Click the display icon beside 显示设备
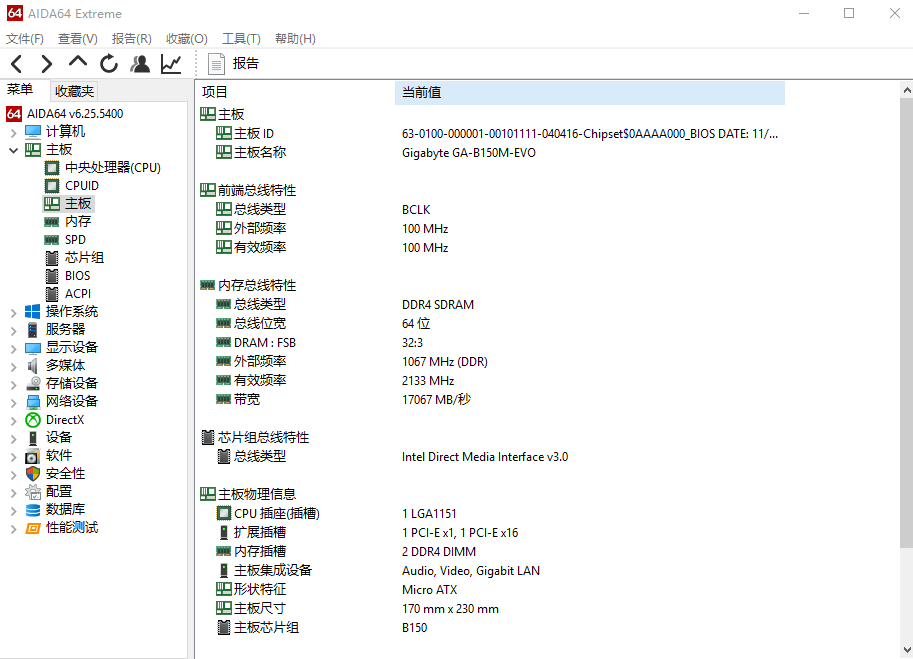 [x=33, y=348]
